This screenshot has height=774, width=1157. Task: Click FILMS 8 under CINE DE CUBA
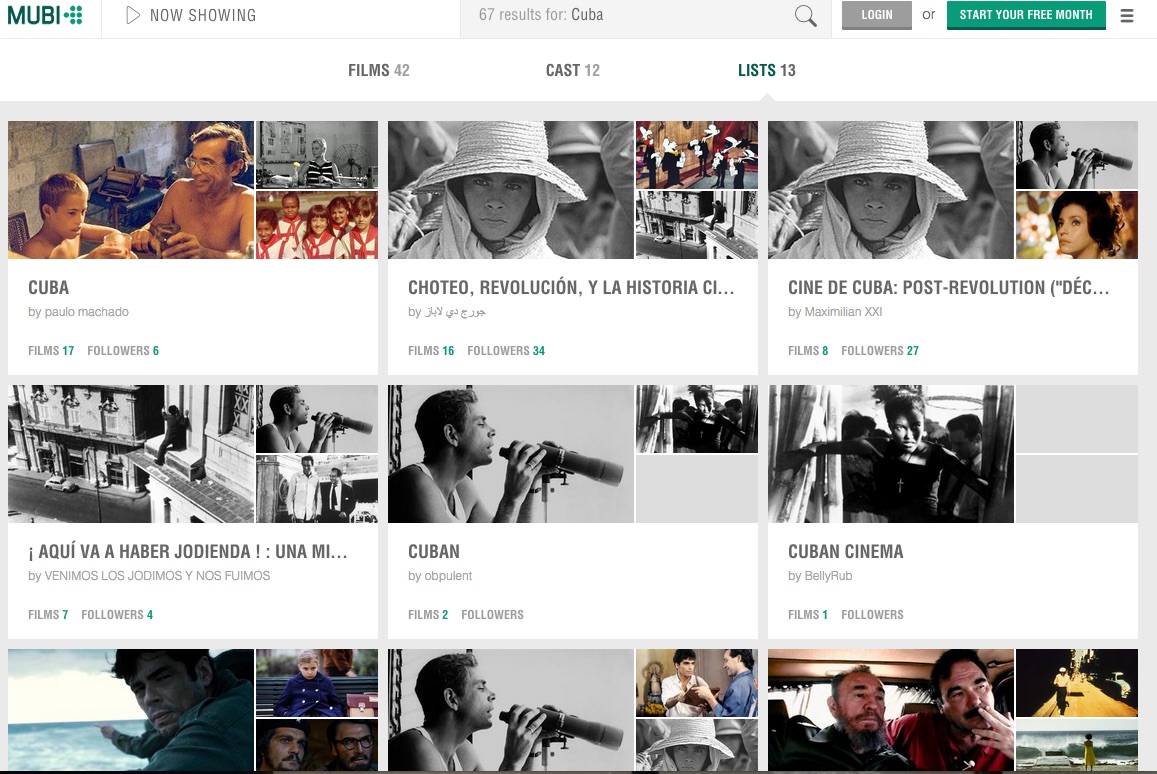[x=808, y=350]
